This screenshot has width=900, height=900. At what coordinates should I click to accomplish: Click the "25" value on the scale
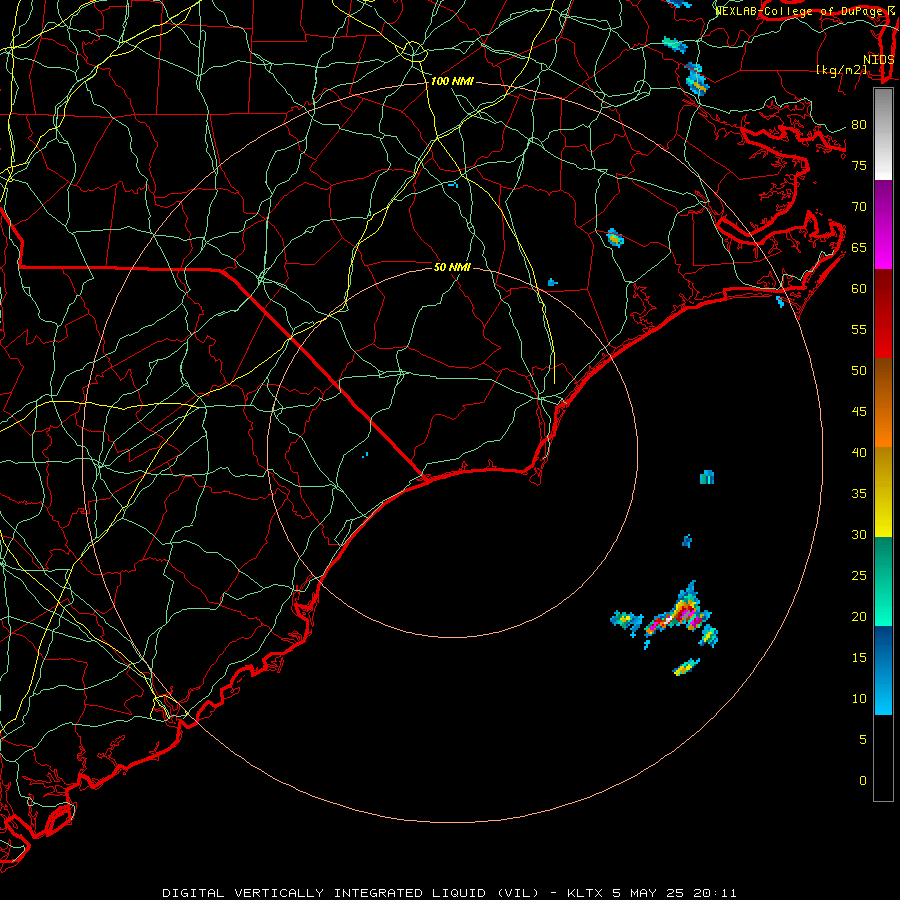859,576
